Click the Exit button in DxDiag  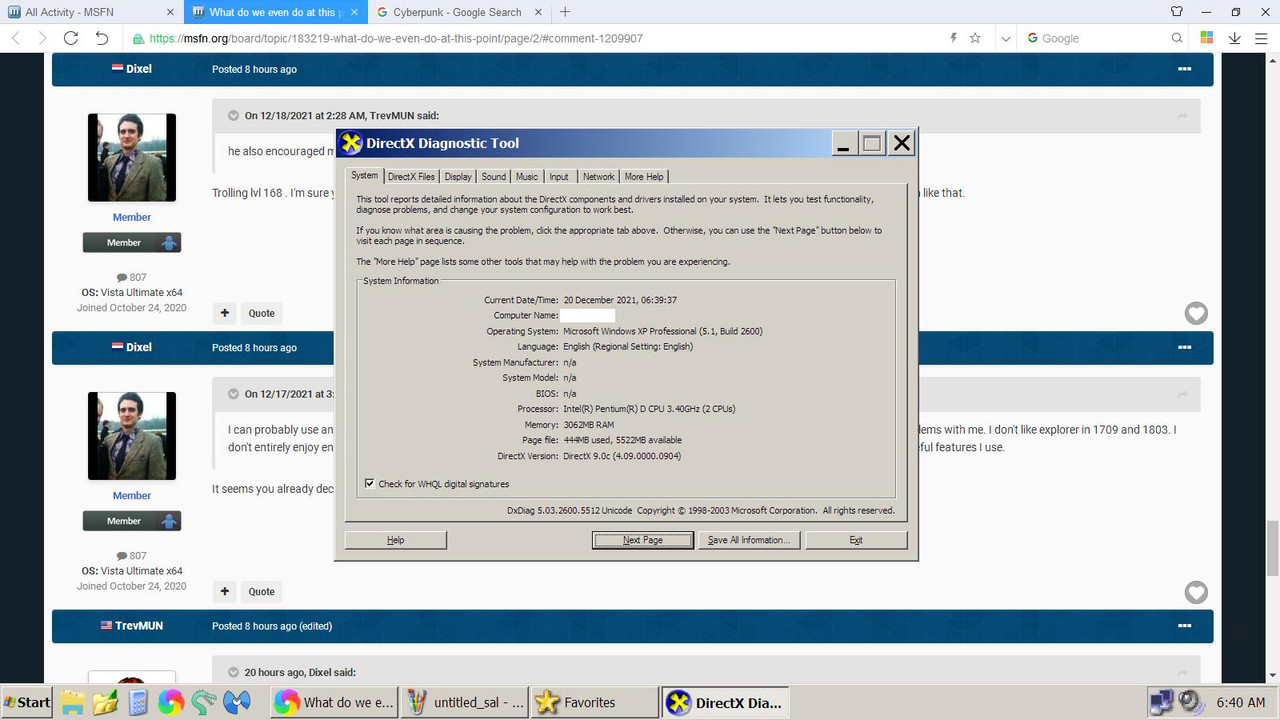pyautogui.click(x=856, y=540)
